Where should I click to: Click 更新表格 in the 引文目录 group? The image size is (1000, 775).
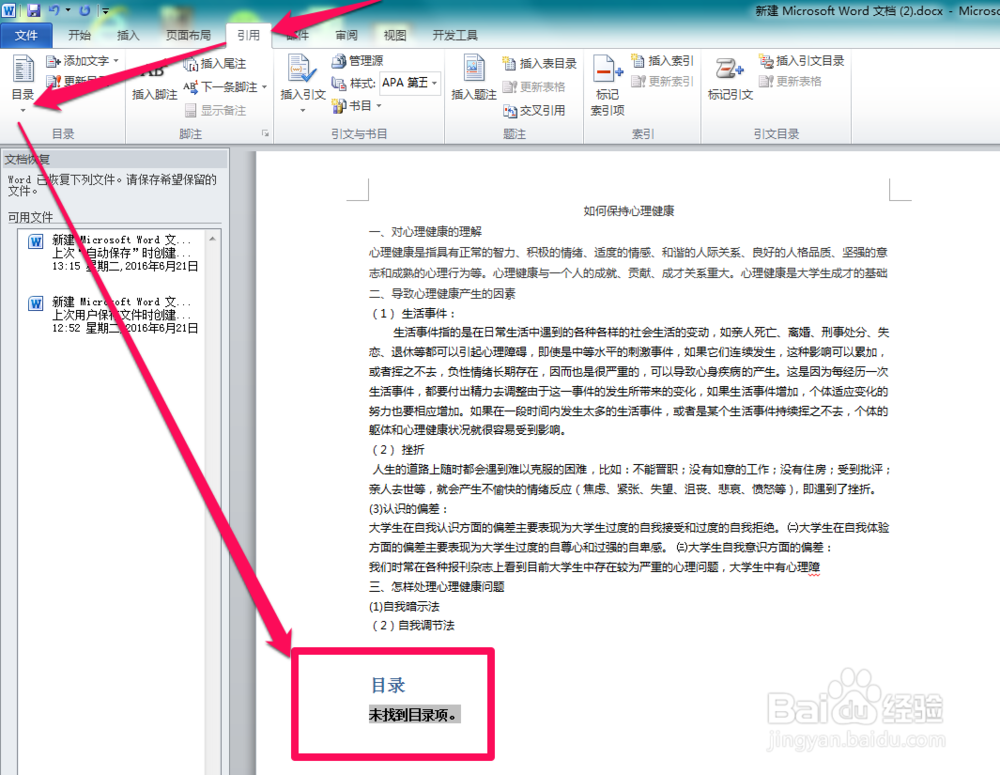click(791, 82)
